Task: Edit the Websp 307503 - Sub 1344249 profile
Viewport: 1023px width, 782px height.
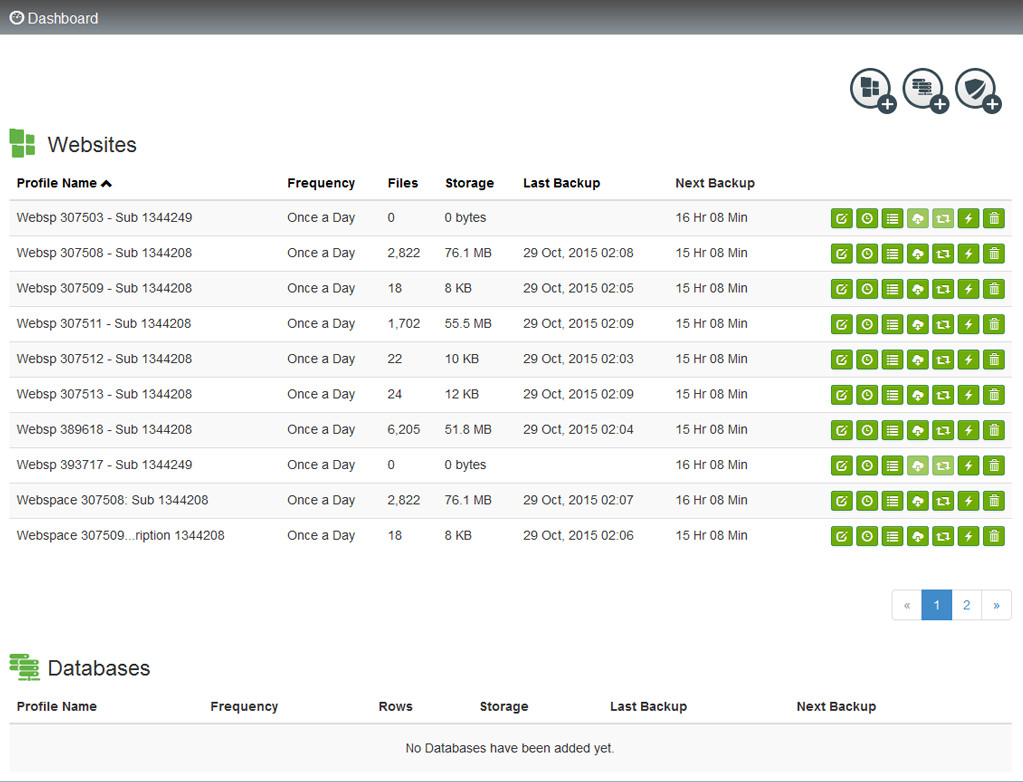Action: (842, 218)
